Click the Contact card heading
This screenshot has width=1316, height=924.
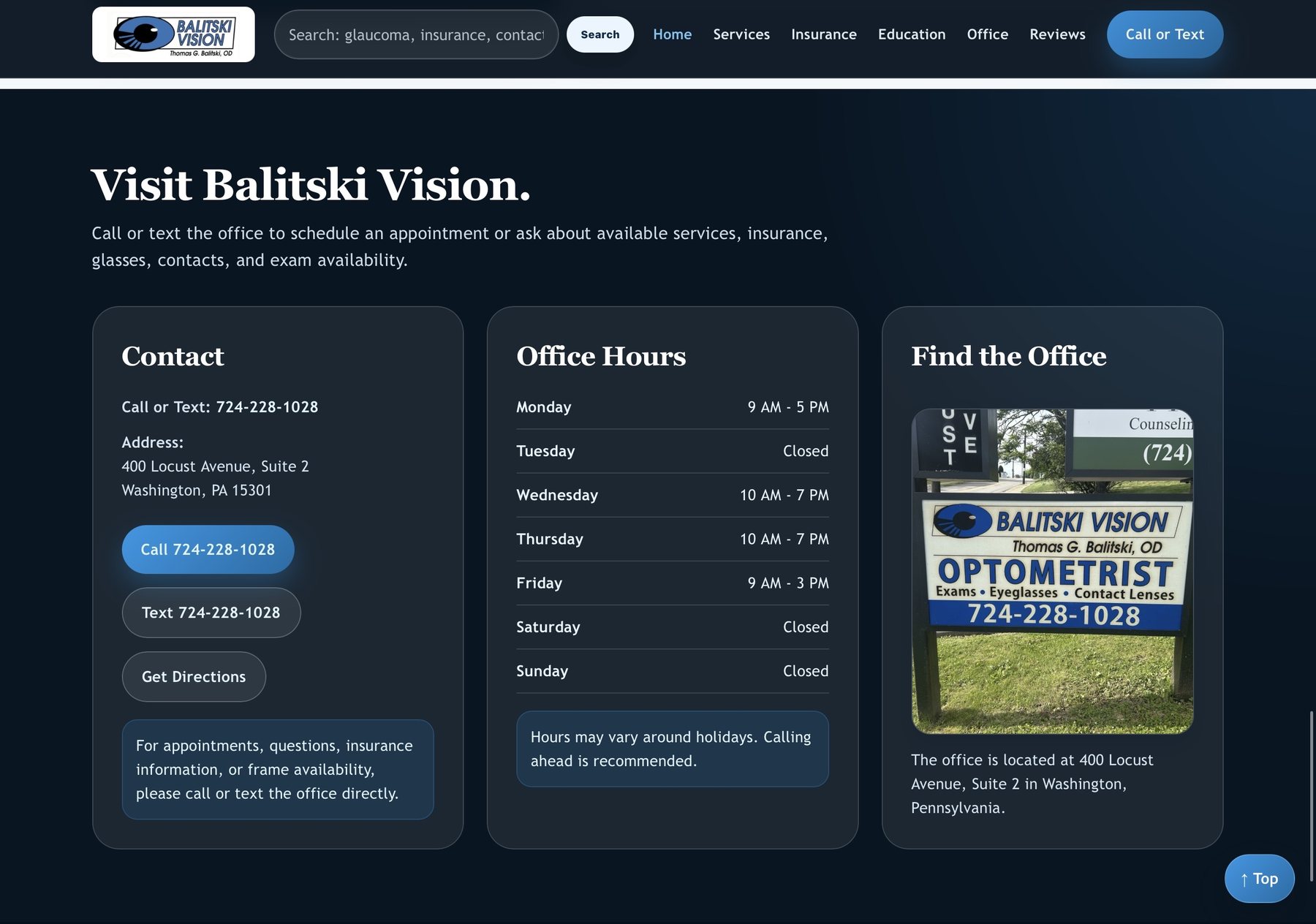click(x=173, y=356)
